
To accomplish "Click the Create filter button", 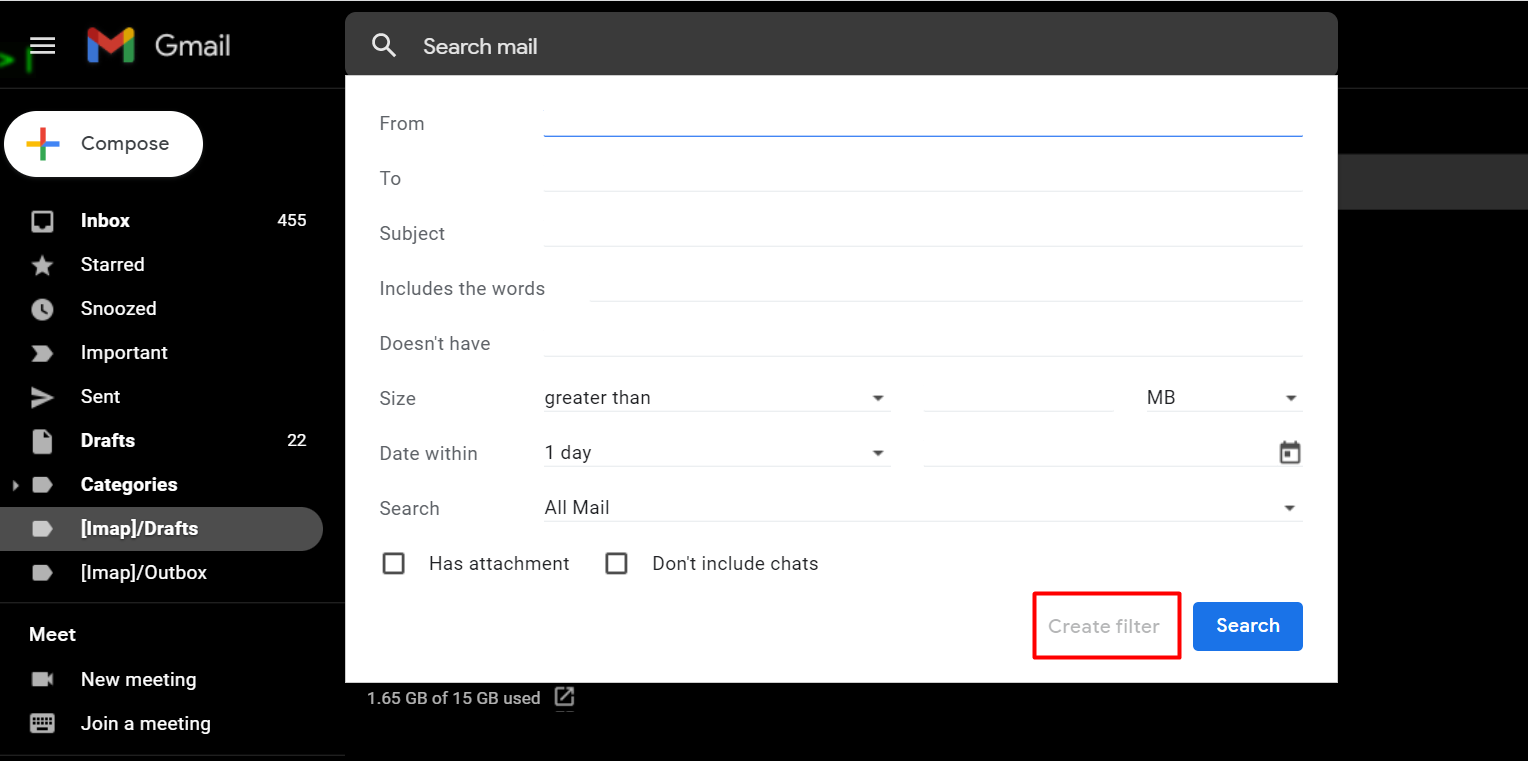I will click(1104, 626).
